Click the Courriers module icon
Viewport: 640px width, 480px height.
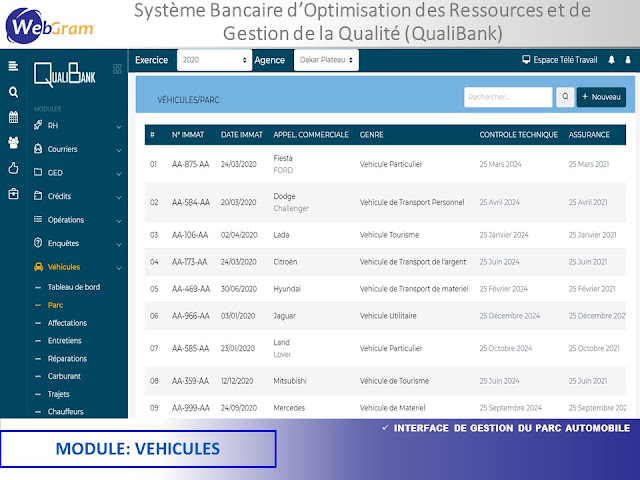[x=38, y=149]
